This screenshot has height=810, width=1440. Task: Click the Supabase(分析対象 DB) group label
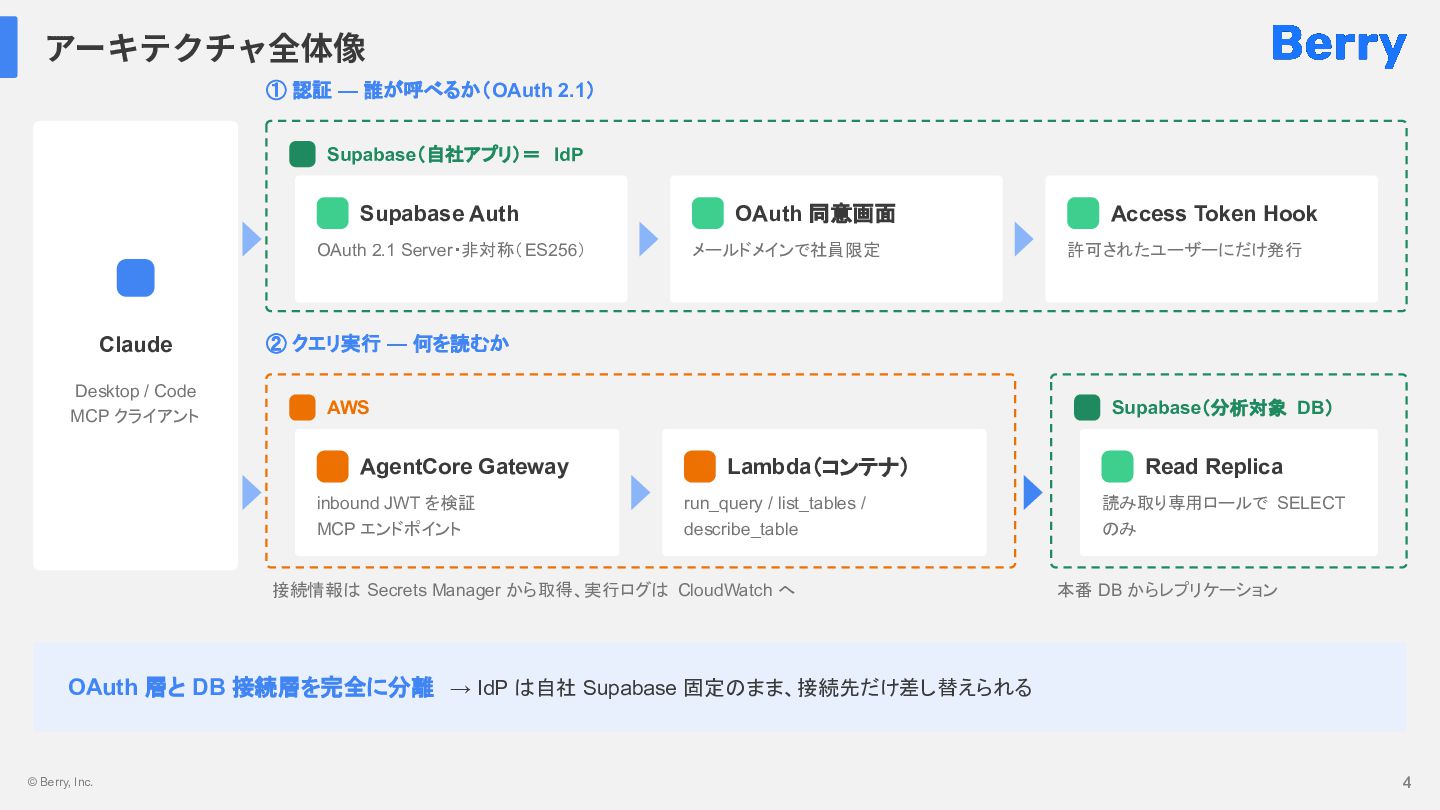click(x=1222, y=407)
